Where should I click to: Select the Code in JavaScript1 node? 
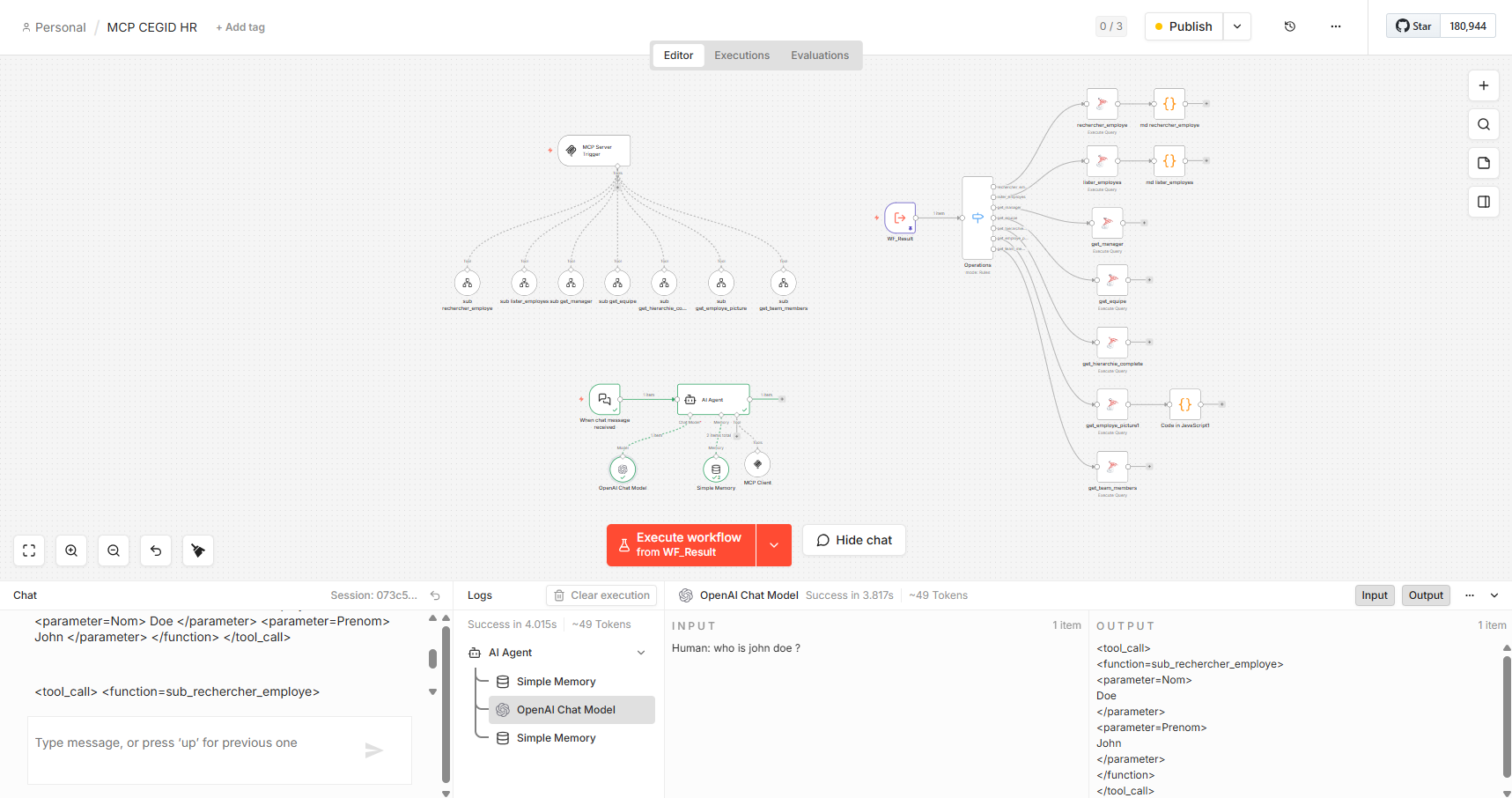pyautogui.click(x=1185, y=404)
